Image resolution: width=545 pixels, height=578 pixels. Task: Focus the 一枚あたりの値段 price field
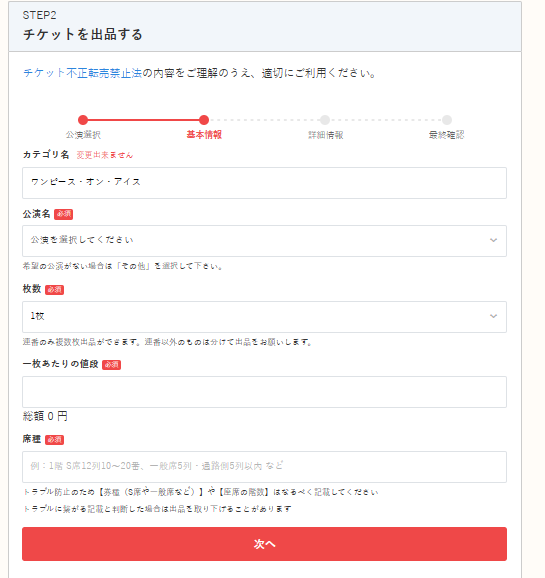pos(264,392)
